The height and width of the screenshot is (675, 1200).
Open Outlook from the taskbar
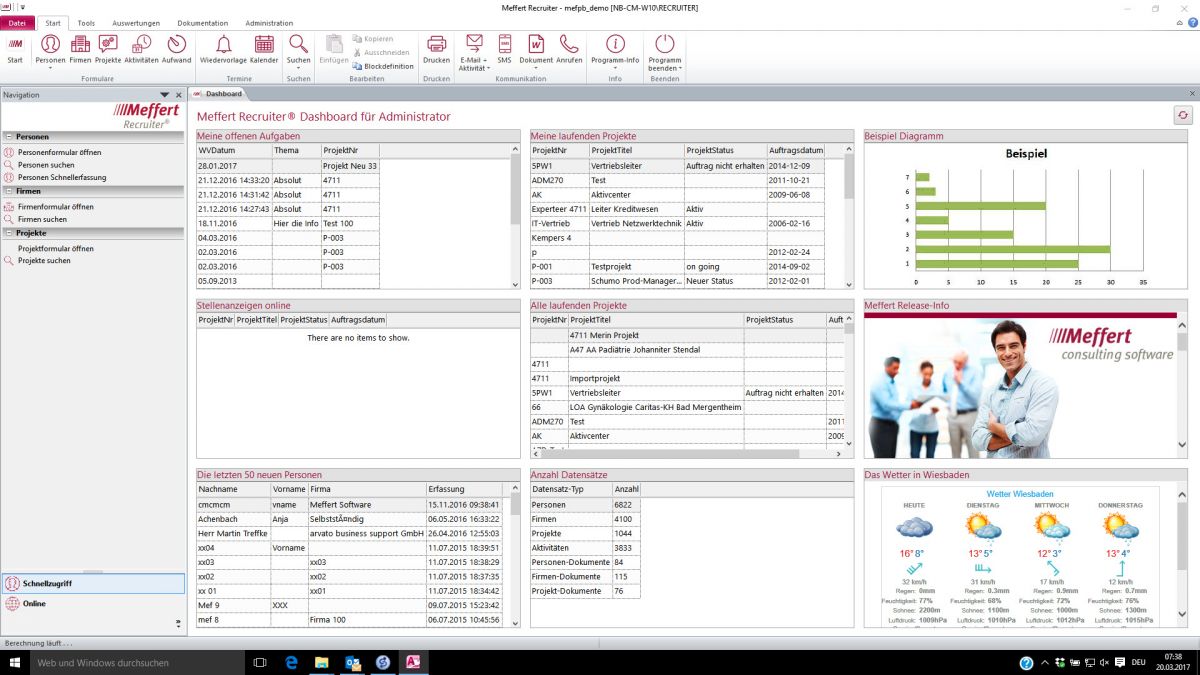(x=352, y=662)
